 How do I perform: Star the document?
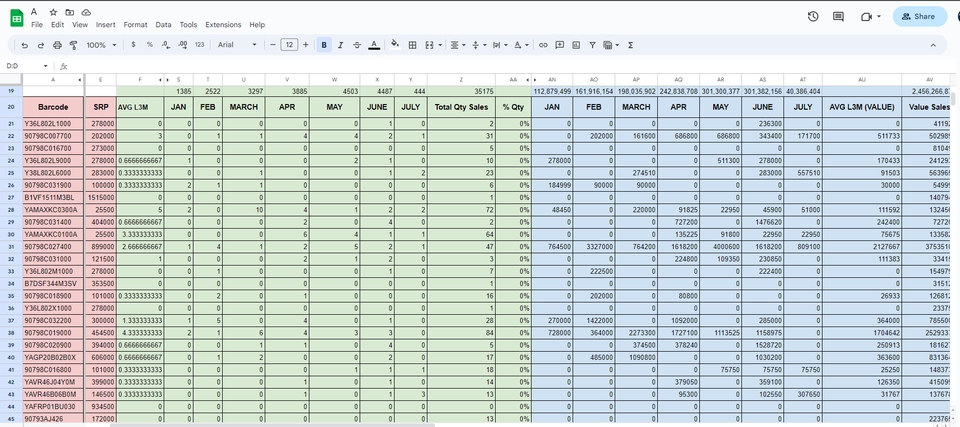(53, 12)
